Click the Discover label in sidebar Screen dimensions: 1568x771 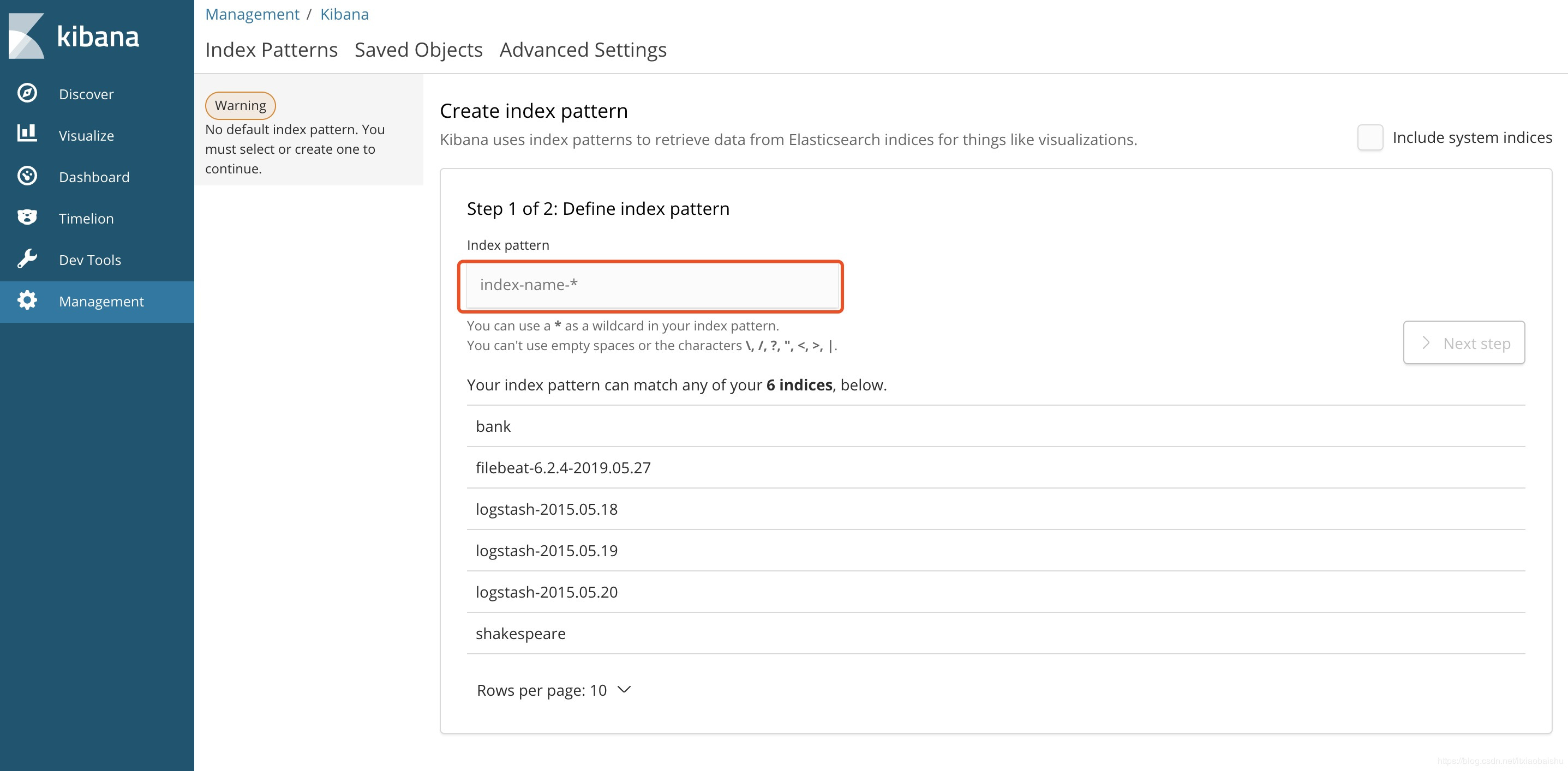tap(86, 94)
